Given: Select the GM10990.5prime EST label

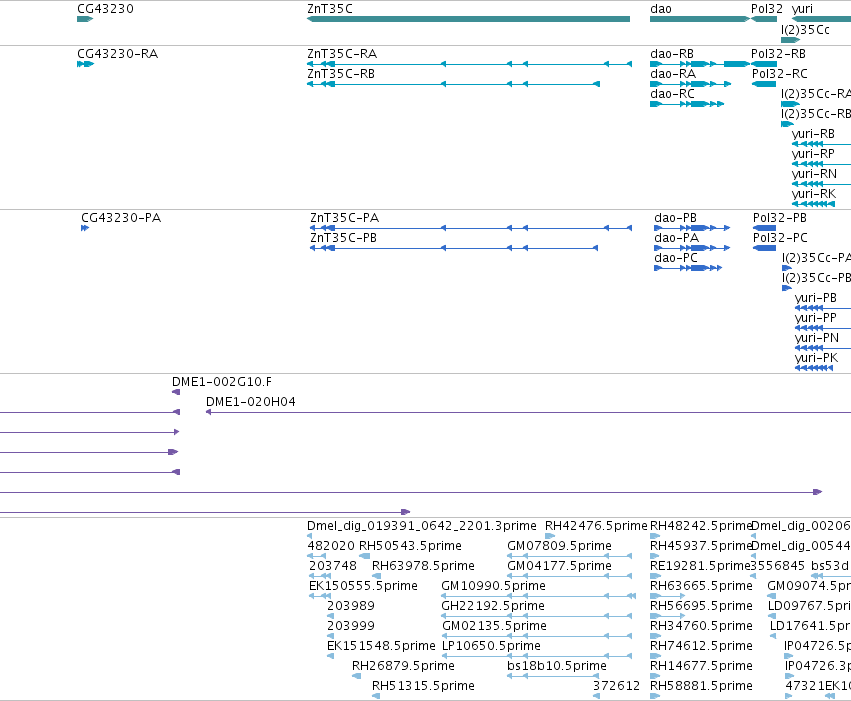Looking at the screenshot, I should (x=493, y=586).
